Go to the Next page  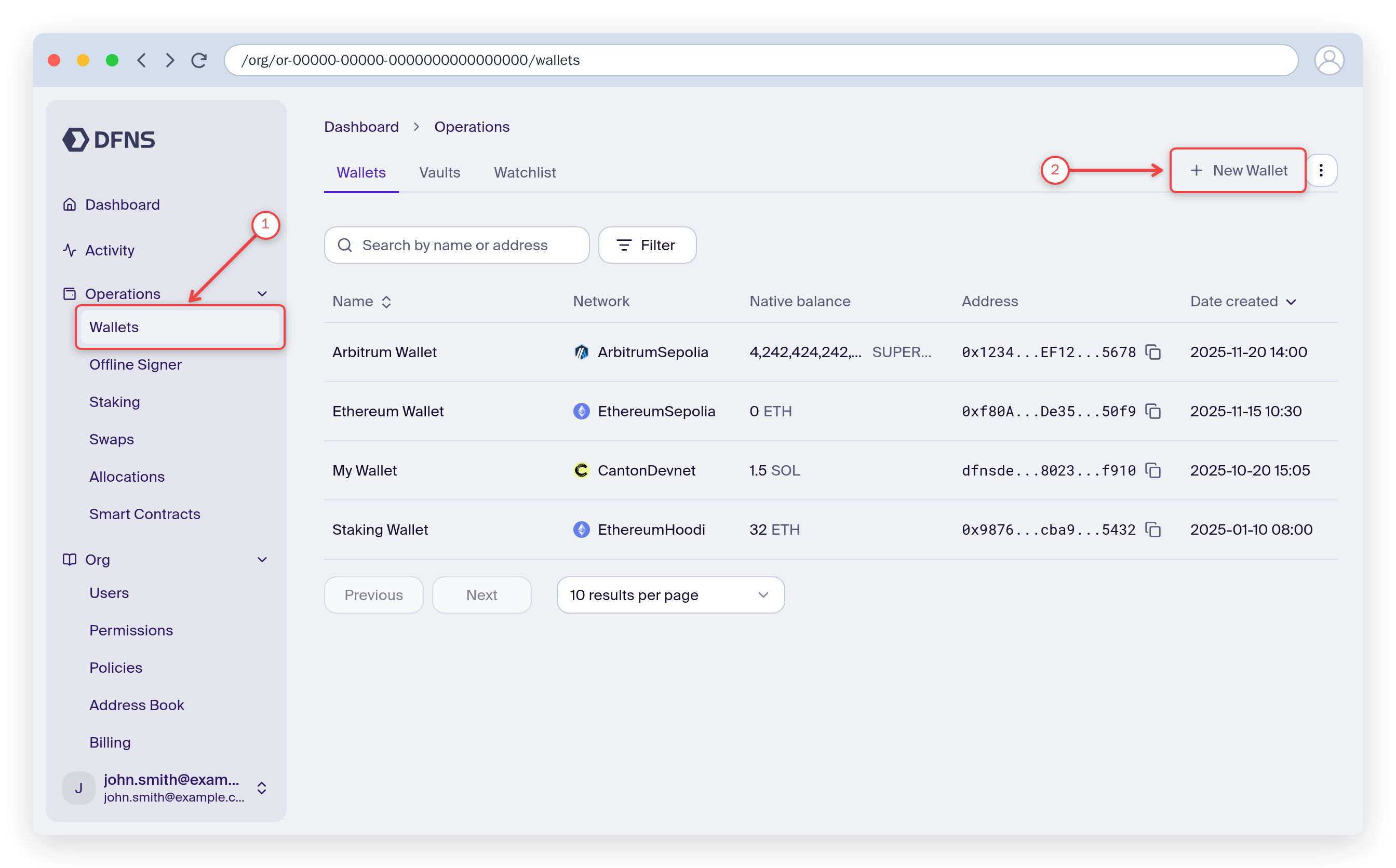[481, 595]
